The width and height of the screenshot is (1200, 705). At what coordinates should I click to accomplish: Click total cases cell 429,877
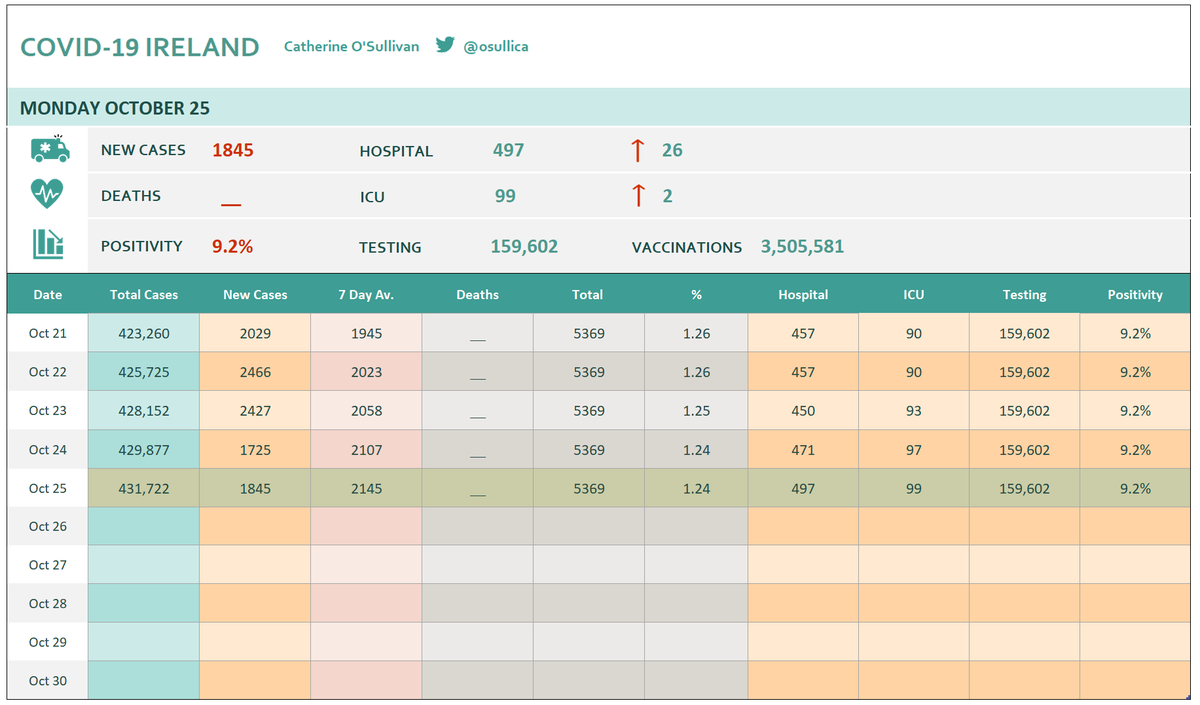144,450
